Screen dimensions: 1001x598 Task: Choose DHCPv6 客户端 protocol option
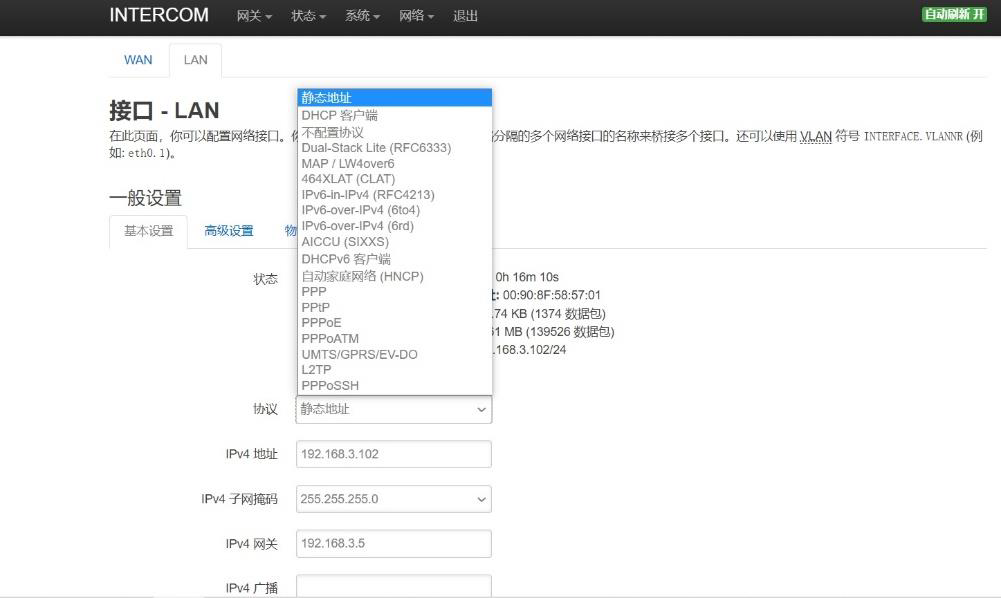click(x=346, y=259)
